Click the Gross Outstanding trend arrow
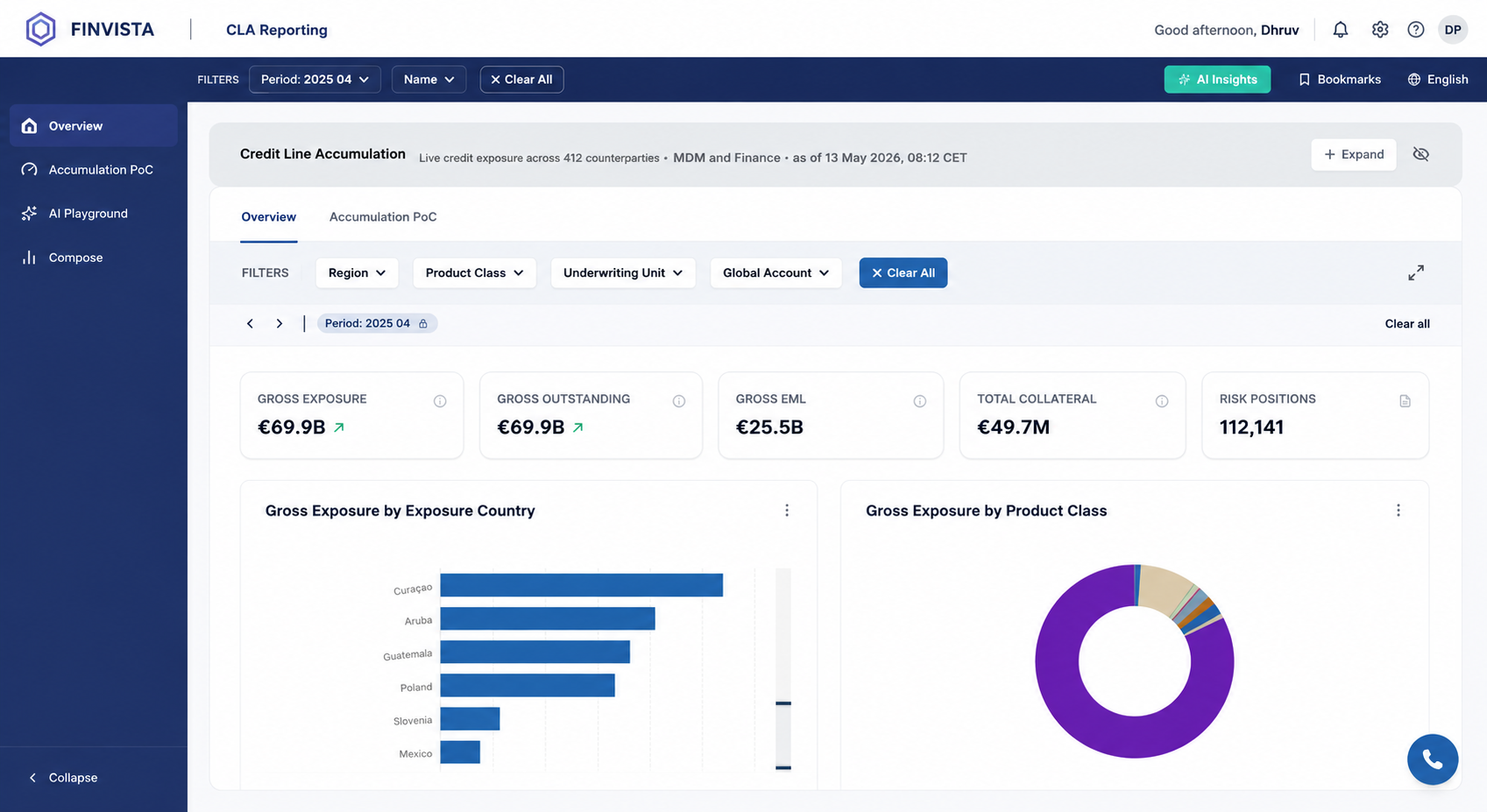This screenshot has height=812, width=1487. click(x=578, y=427)
